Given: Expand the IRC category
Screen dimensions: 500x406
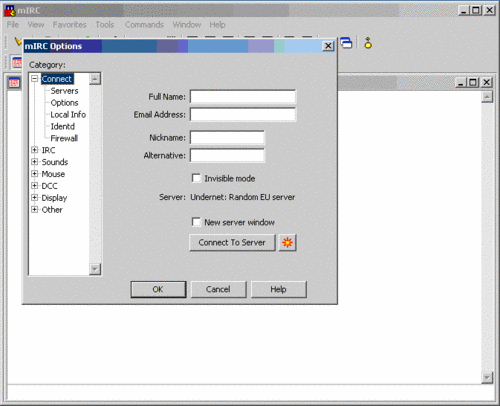Looking at the screenshot, I should 34,150.
